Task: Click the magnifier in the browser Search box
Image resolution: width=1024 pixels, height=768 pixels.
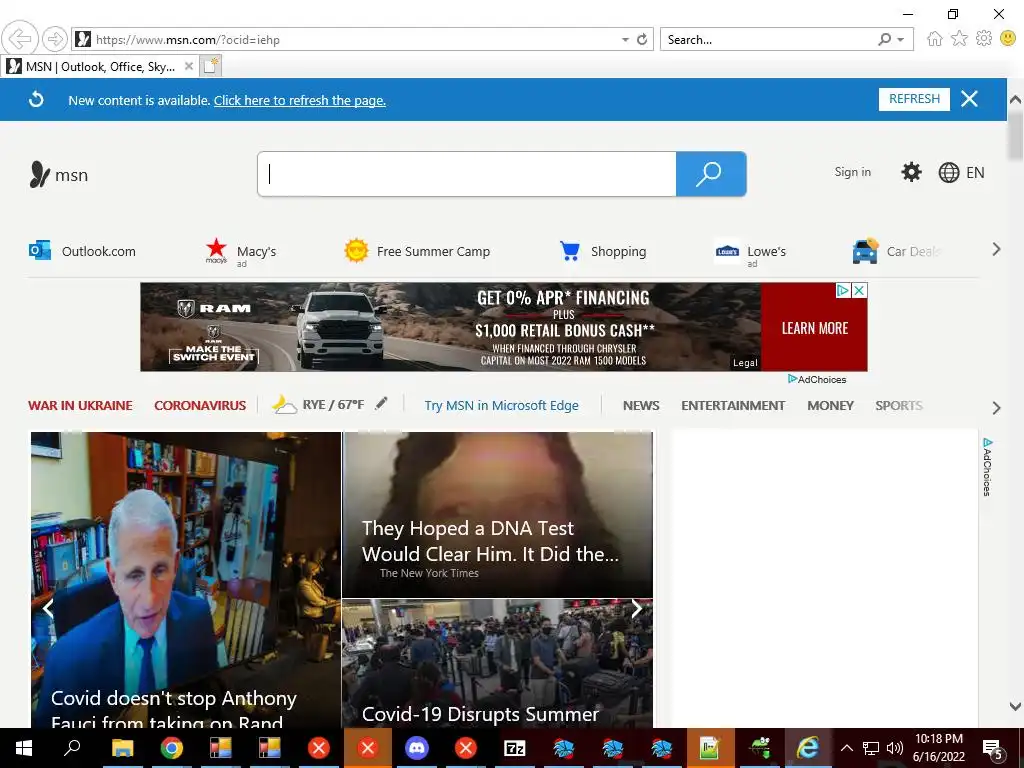Action: 884,40
